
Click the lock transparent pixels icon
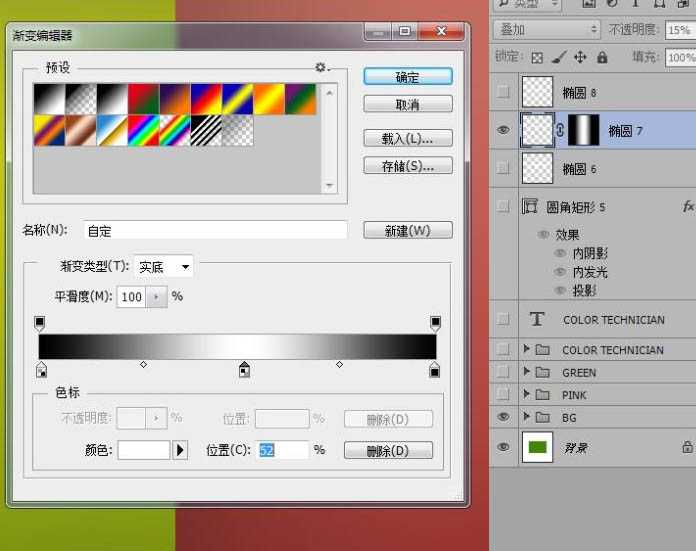537,58
